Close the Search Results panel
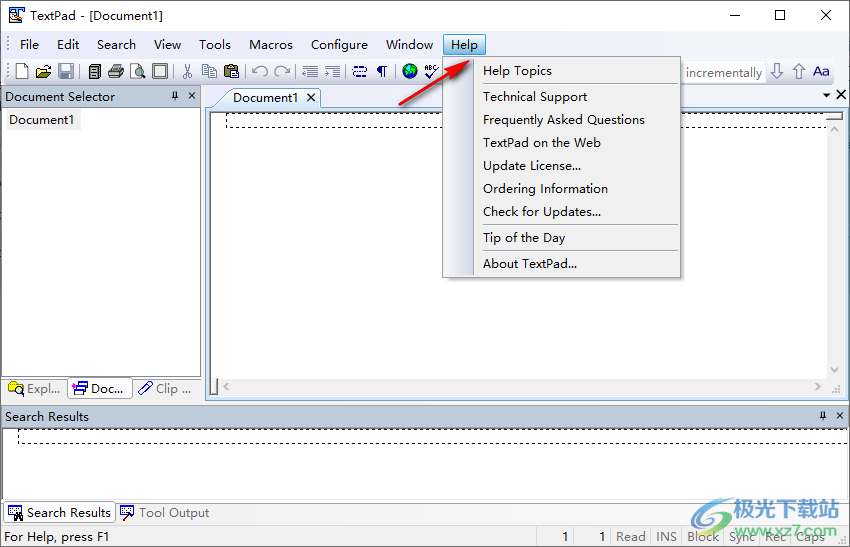The height and width of the screenshot is (547, 850). click(840, 415)
